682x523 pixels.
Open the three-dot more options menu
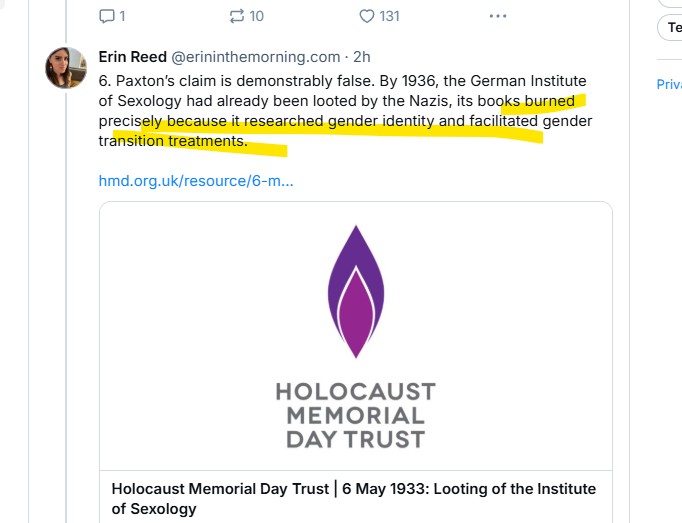[x=497, y=16]
